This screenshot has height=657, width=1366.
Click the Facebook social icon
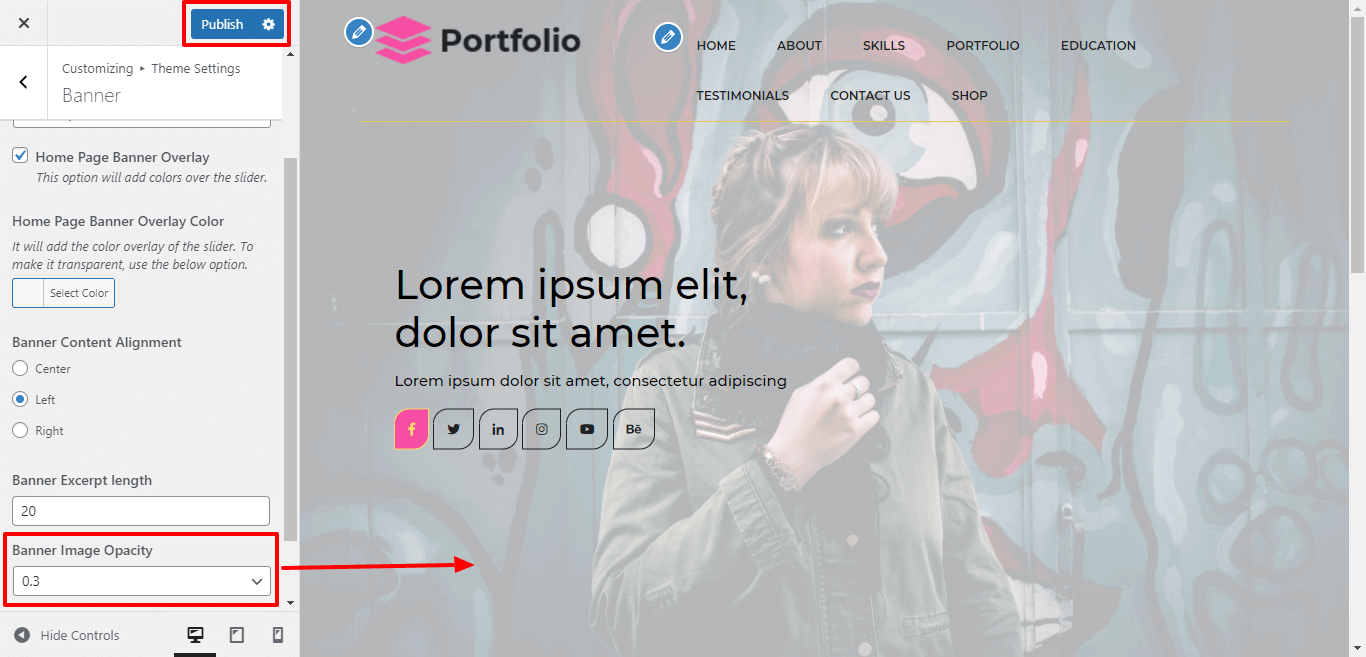tap(412, 429)
